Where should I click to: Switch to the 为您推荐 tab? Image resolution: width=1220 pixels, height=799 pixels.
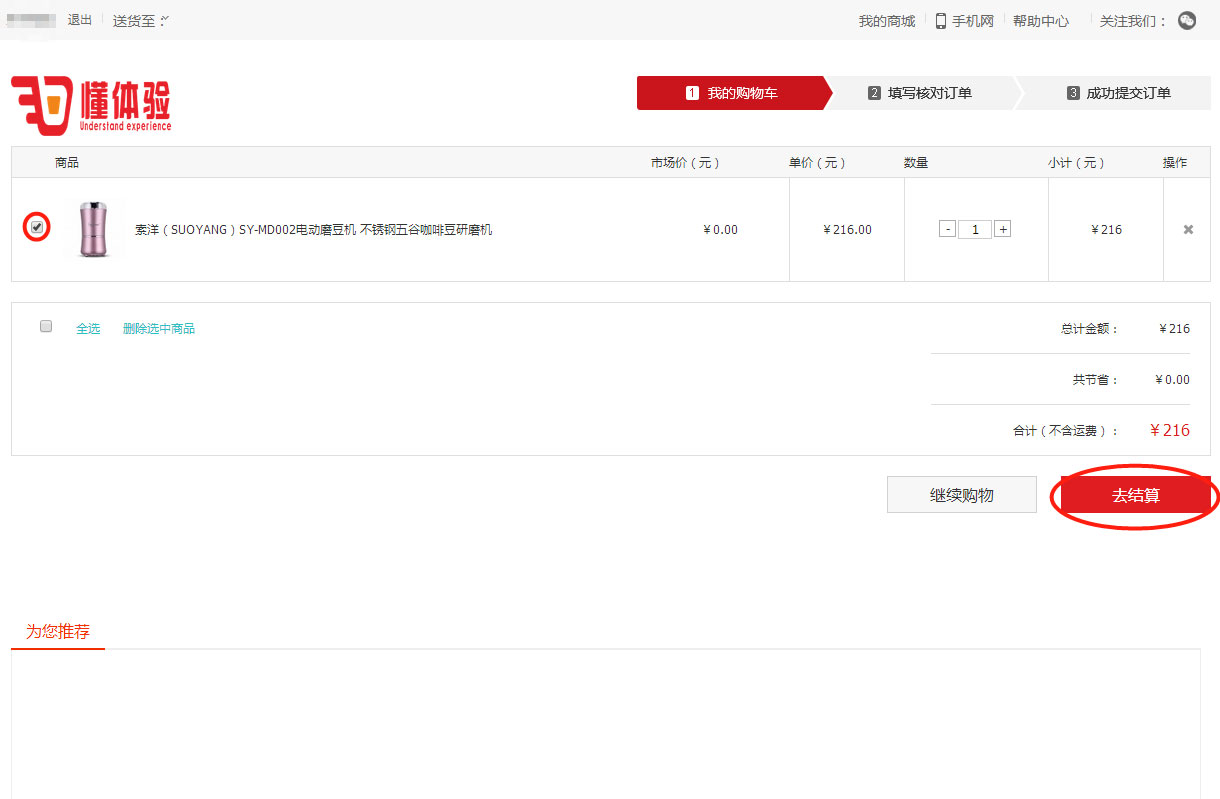(x=58, y=632)
